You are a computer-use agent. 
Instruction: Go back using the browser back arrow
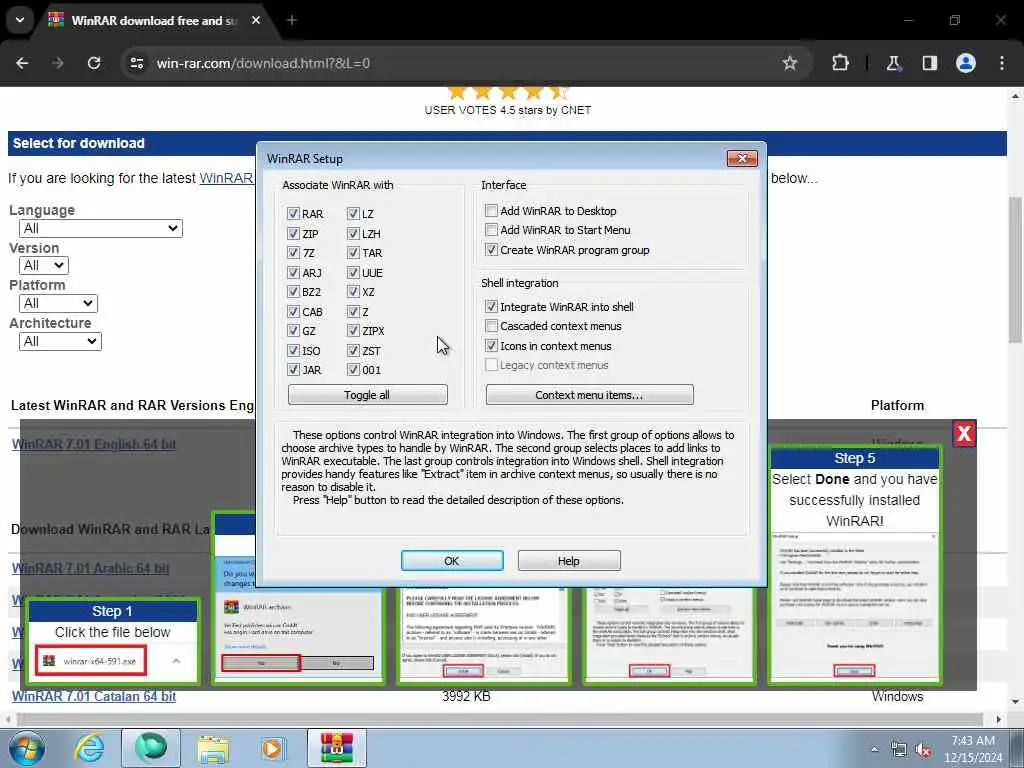point(22,63)
